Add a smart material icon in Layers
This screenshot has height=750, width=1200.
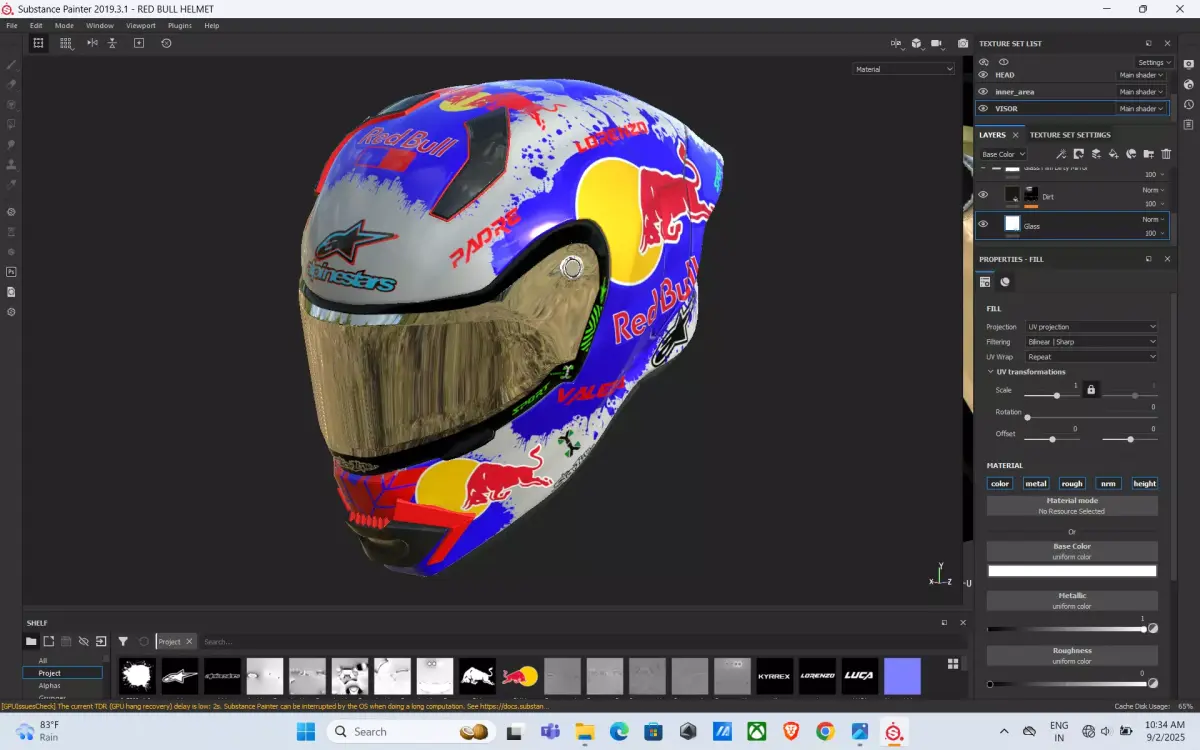(1131, 154)
